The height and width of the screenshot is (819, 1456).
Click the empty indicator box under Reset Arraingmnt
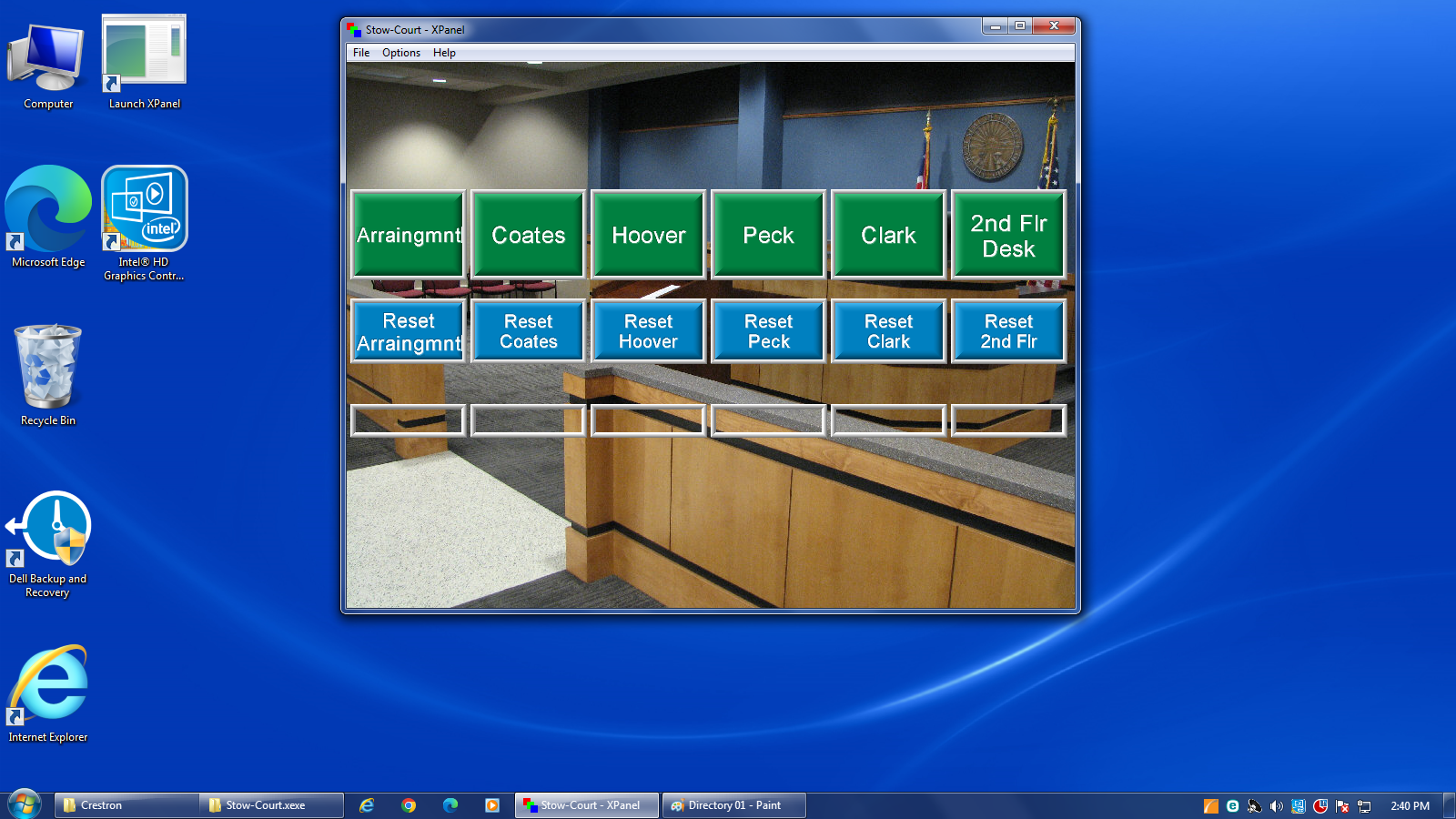coord(408,420)
